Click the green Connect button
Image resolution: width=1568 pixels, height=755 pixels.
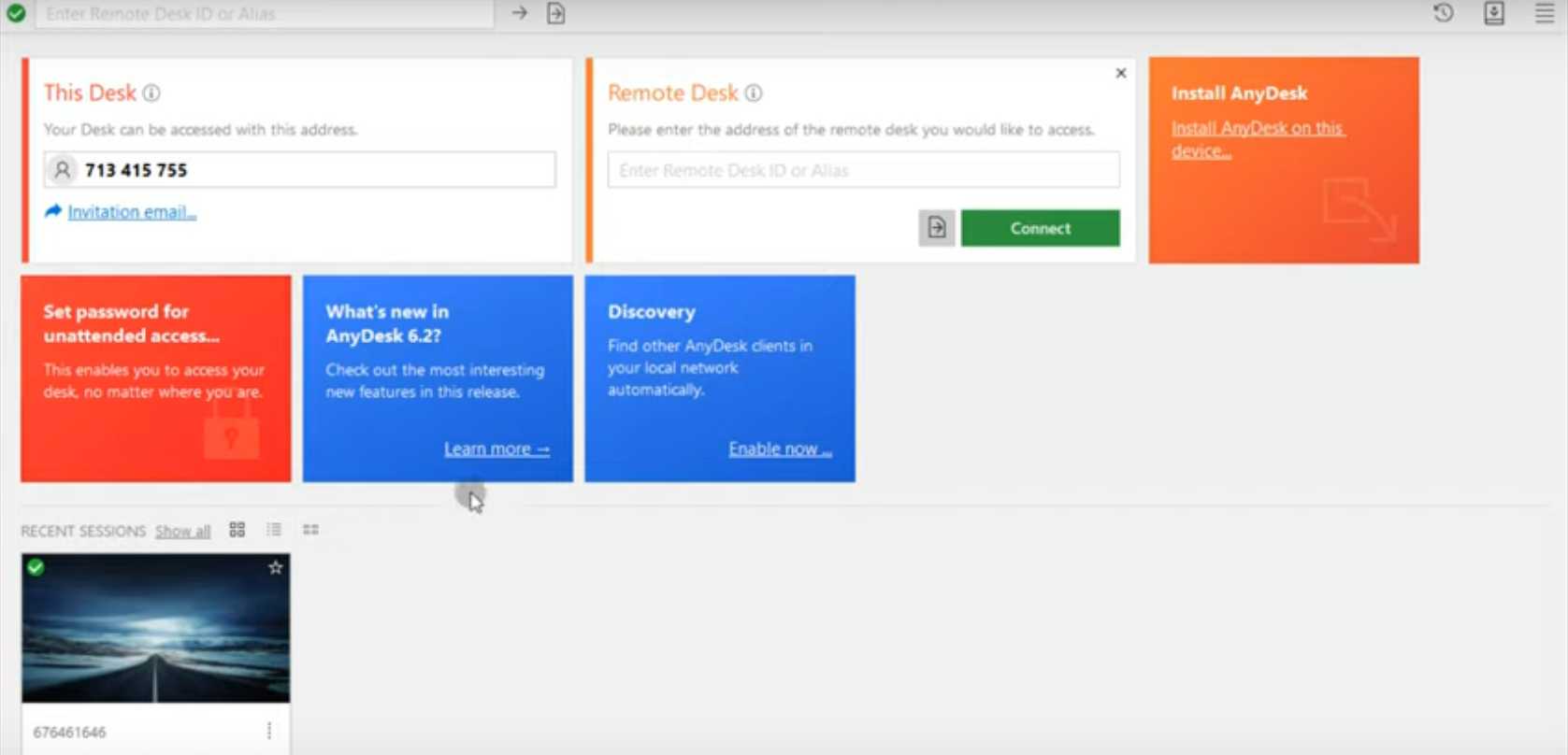pyautogui.click(x=1041, y=228)
